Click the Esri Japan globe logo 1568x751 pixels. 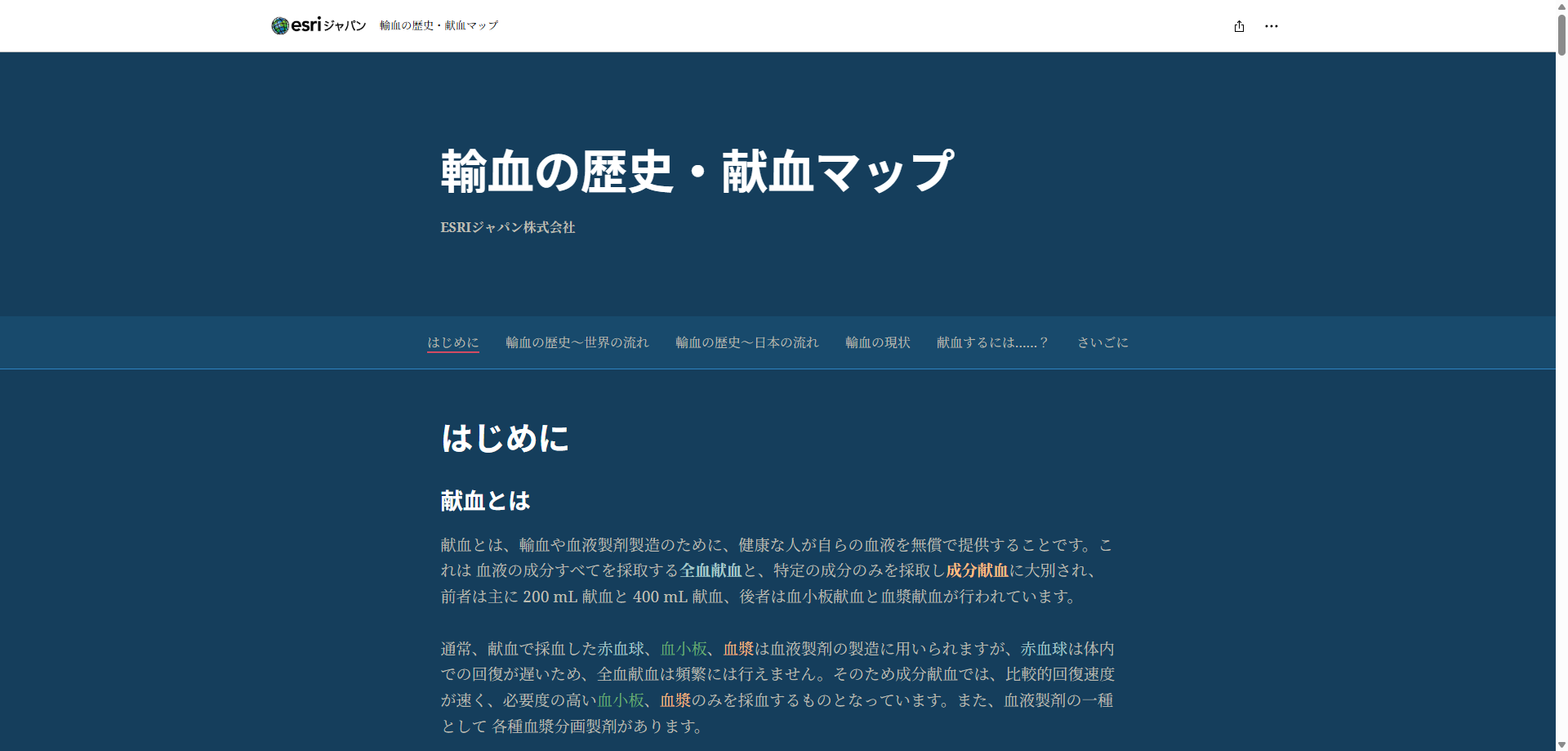coord(280,26)
